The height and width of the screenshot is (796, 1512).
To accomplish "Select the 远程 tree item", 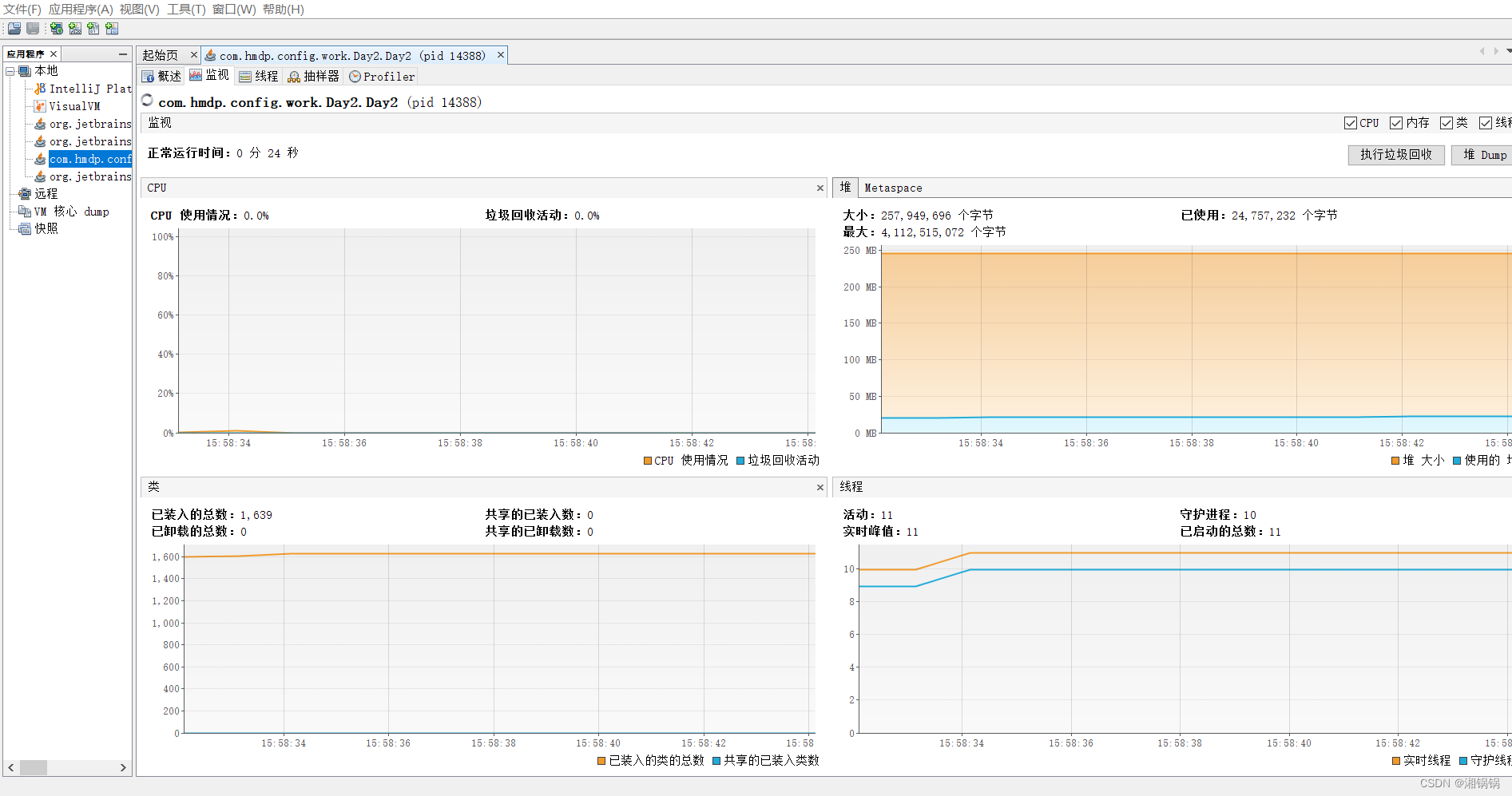I will [x=46, y=194].
